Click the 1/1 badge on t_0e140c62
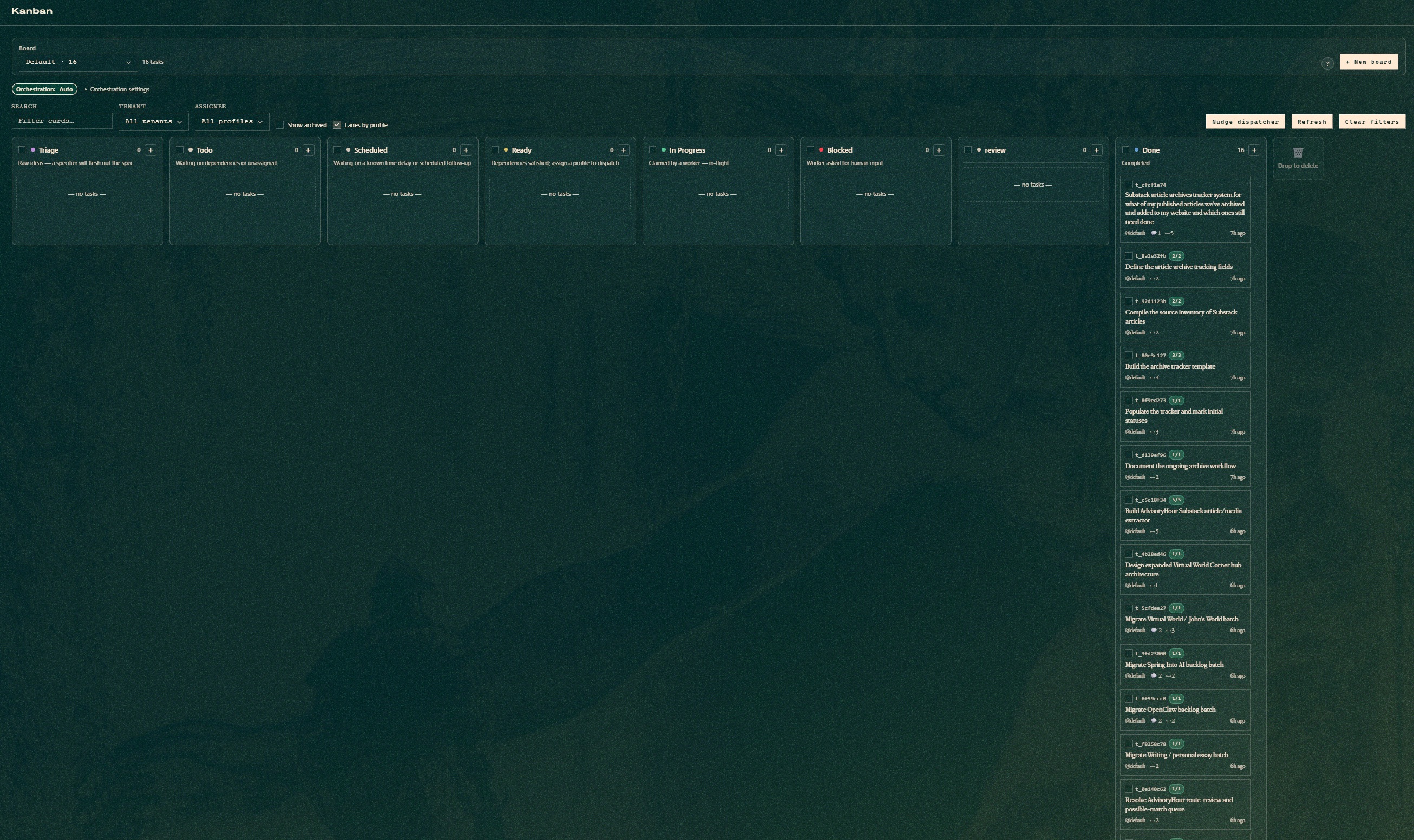This screenshot has width=1414, height=840. coord(1176,789)
